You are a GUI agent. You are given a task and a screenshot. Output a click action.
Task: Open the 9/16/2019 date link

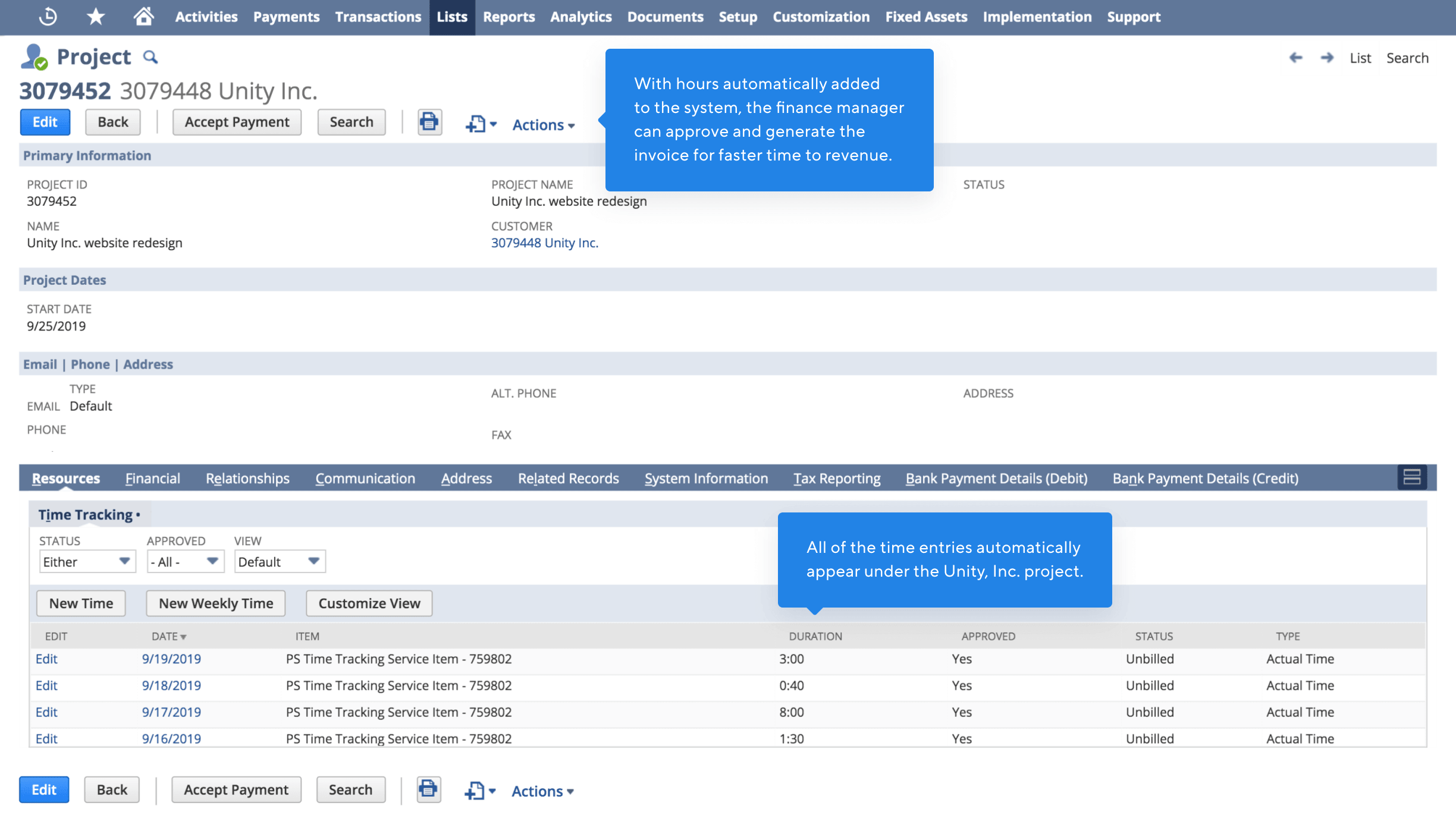(171, 739)
